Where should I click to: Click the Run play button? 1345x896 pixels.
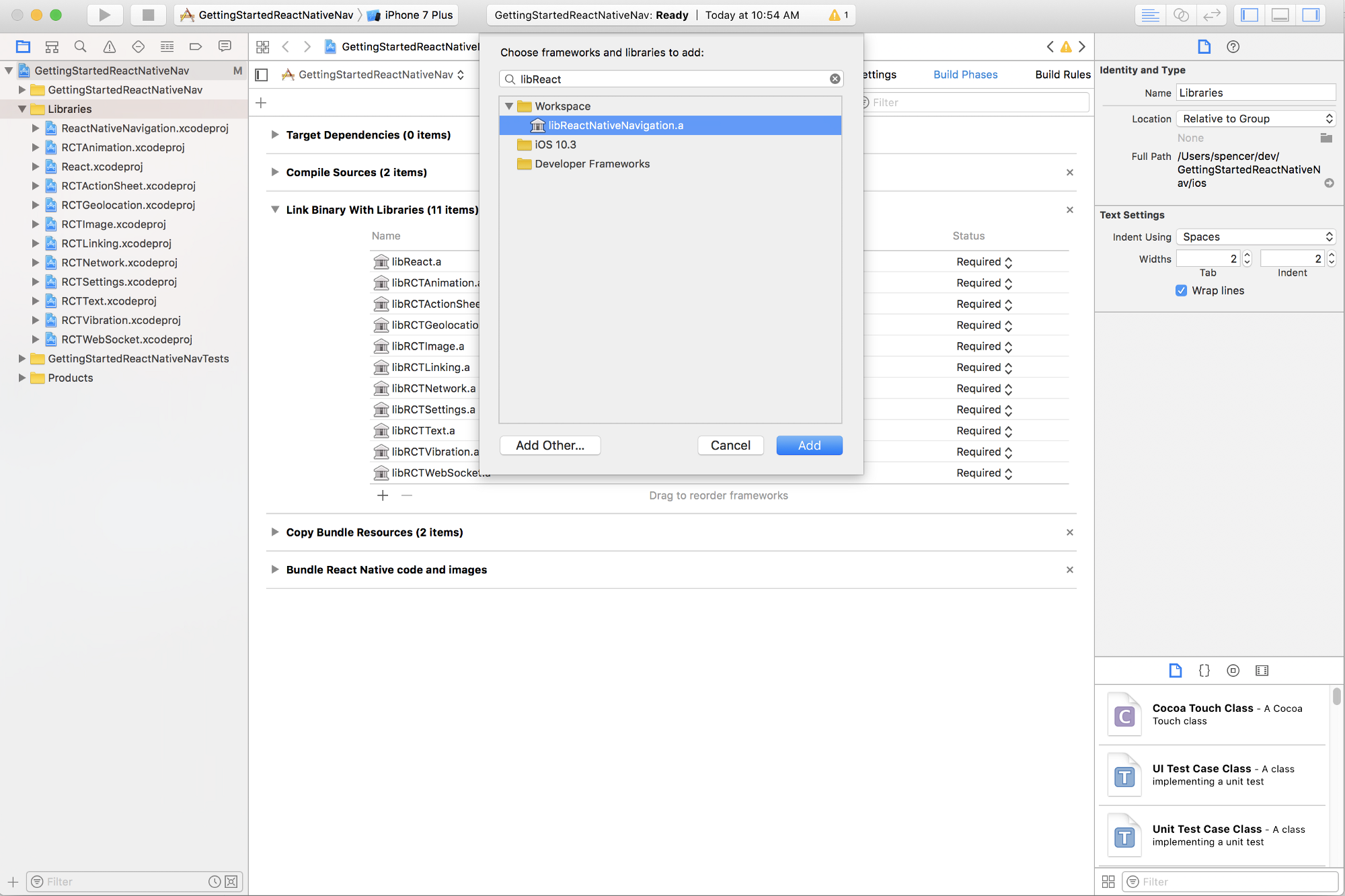coord(104,15)
